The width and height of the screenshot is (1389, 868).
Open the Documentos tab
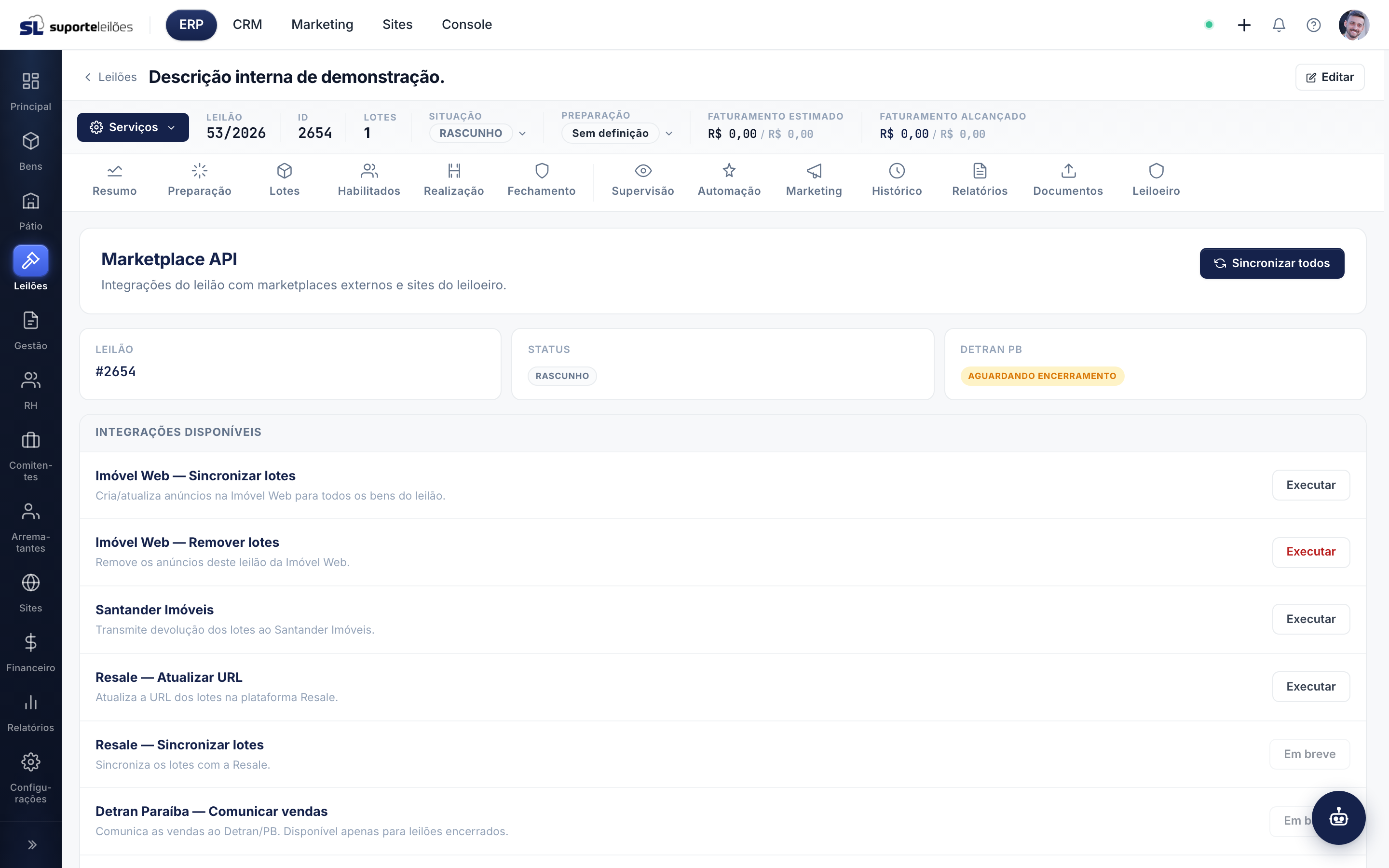point(1068,180)
